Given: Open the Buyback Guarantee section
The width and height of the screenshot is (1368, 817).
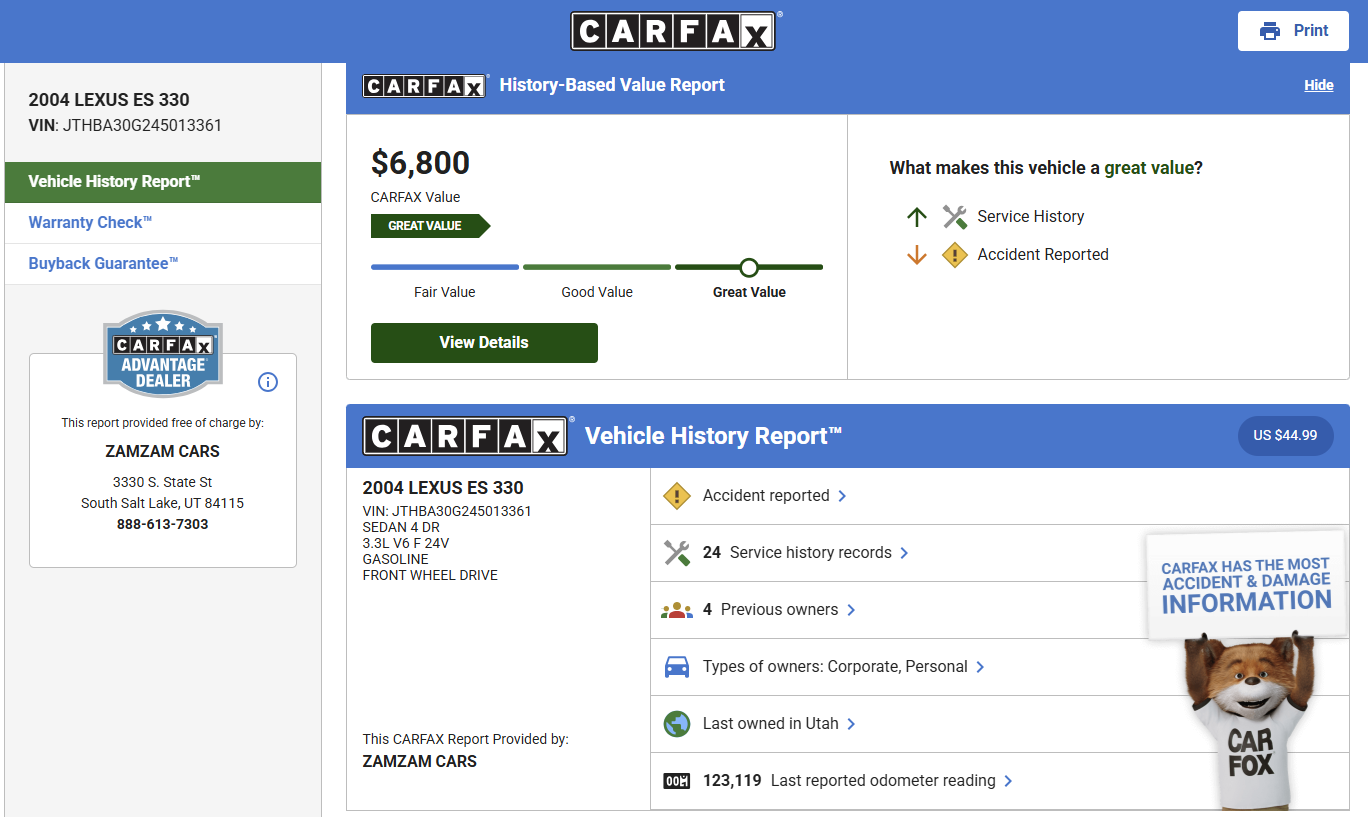Looking at the screenshot, I should click(x=103, y=264).
